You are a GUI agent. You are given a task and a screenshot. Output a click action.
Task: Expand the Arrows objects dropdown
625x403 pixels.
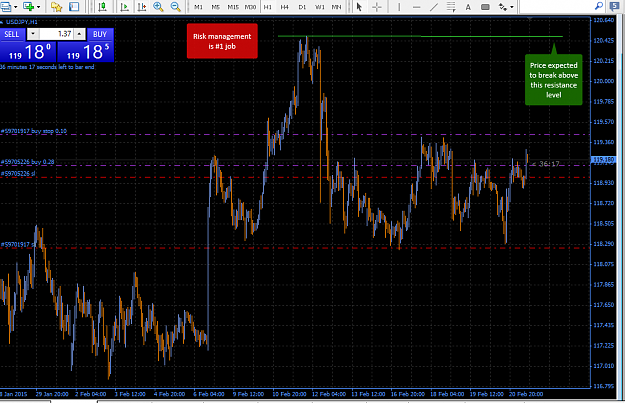(x=512, y=7)
